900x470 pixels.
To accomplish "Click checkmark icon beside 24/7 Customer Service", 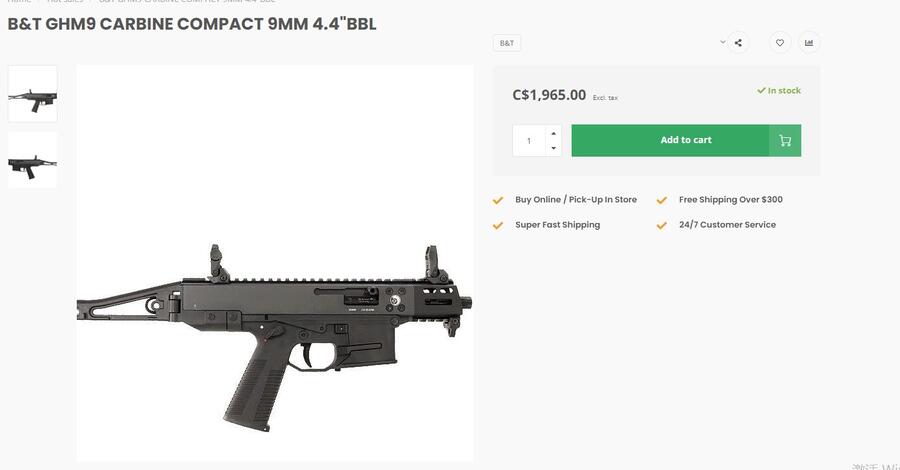I will 661,225.
